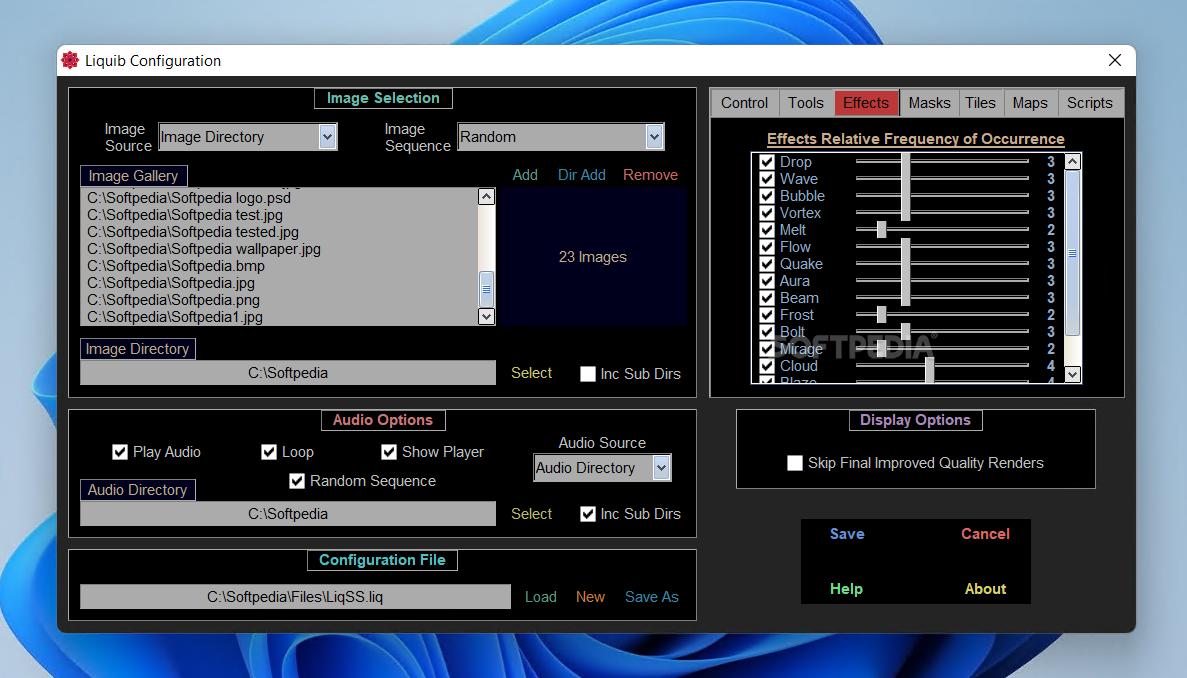Click the 23 Images preview area
The height and width of the screenshot is (678, 1187).
tap(593, 257)
